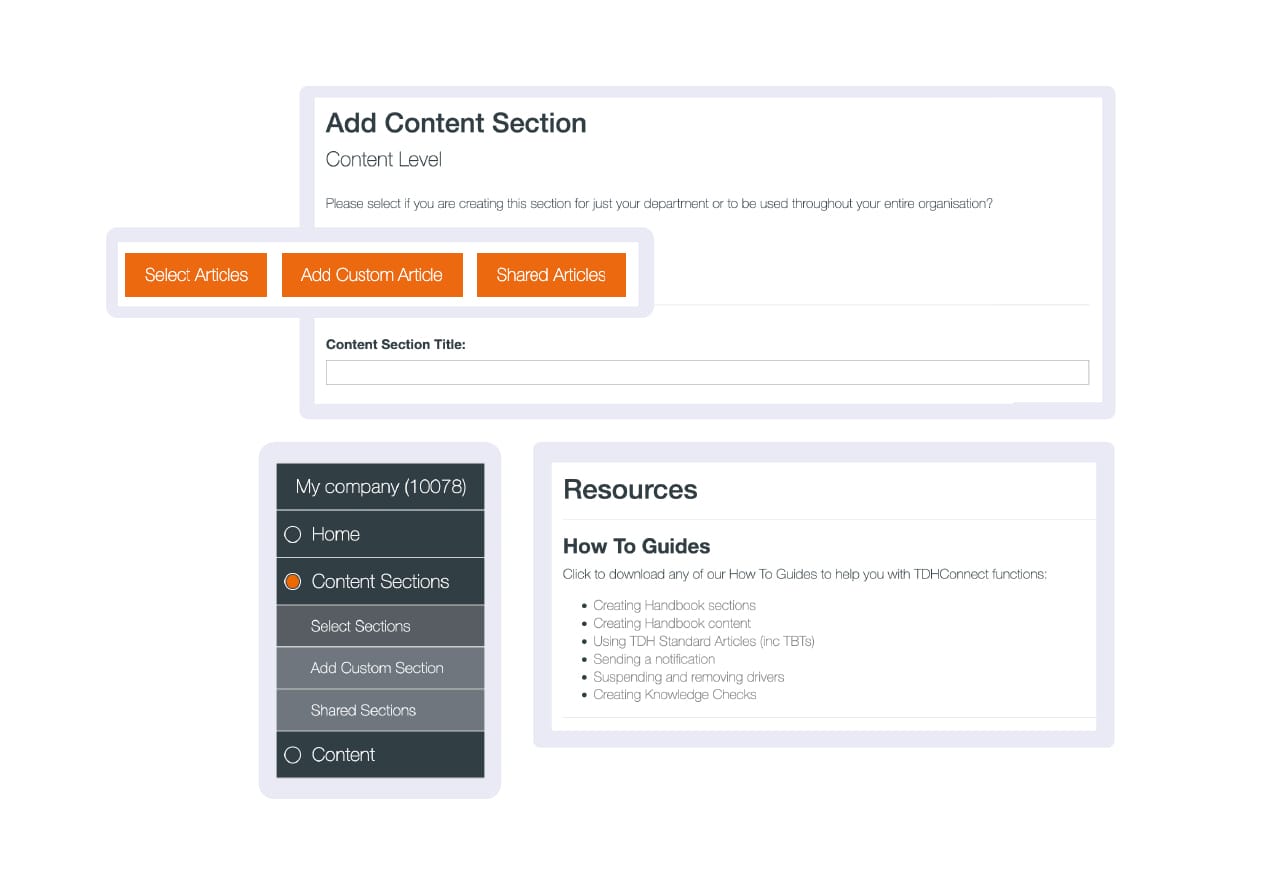
Task: Open the Home menu label
Action: tap(335, 535)
